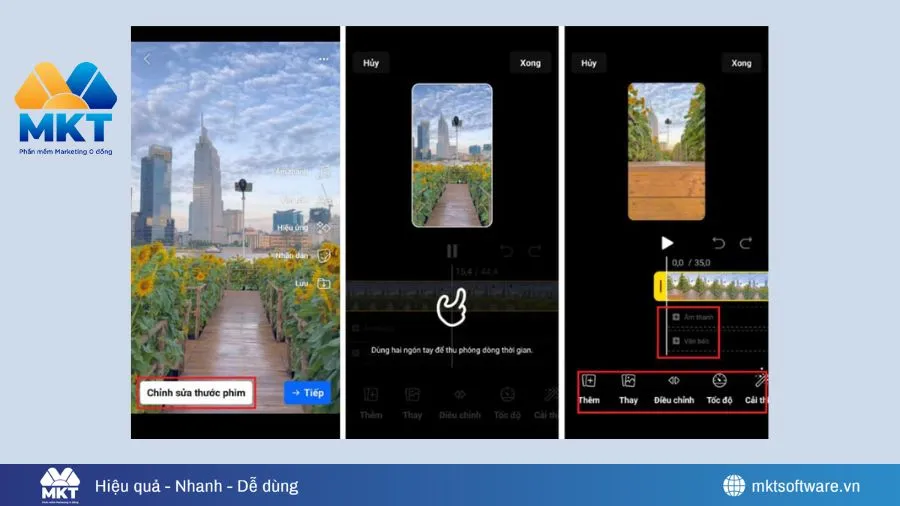This screenshot has height=506, width=900.
Task: Tap undo next to the play button
Action: point(718,243)
